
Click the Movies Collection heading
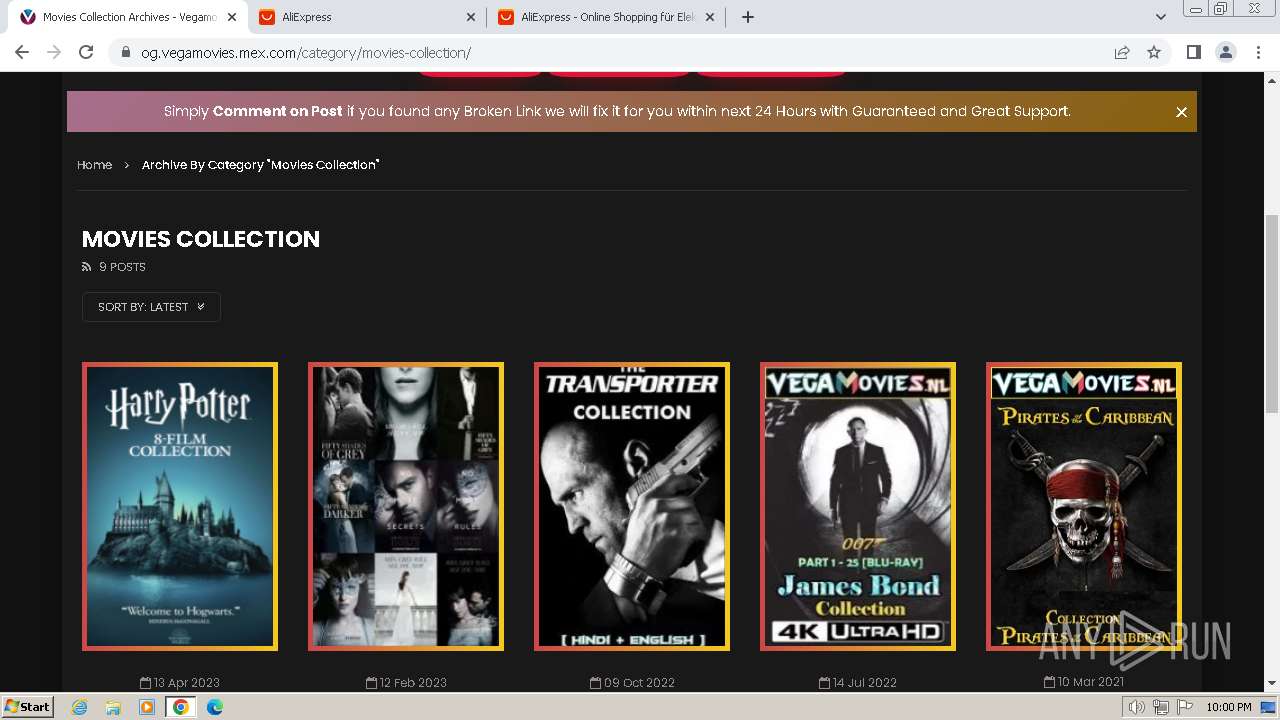(x=201, y=239)
